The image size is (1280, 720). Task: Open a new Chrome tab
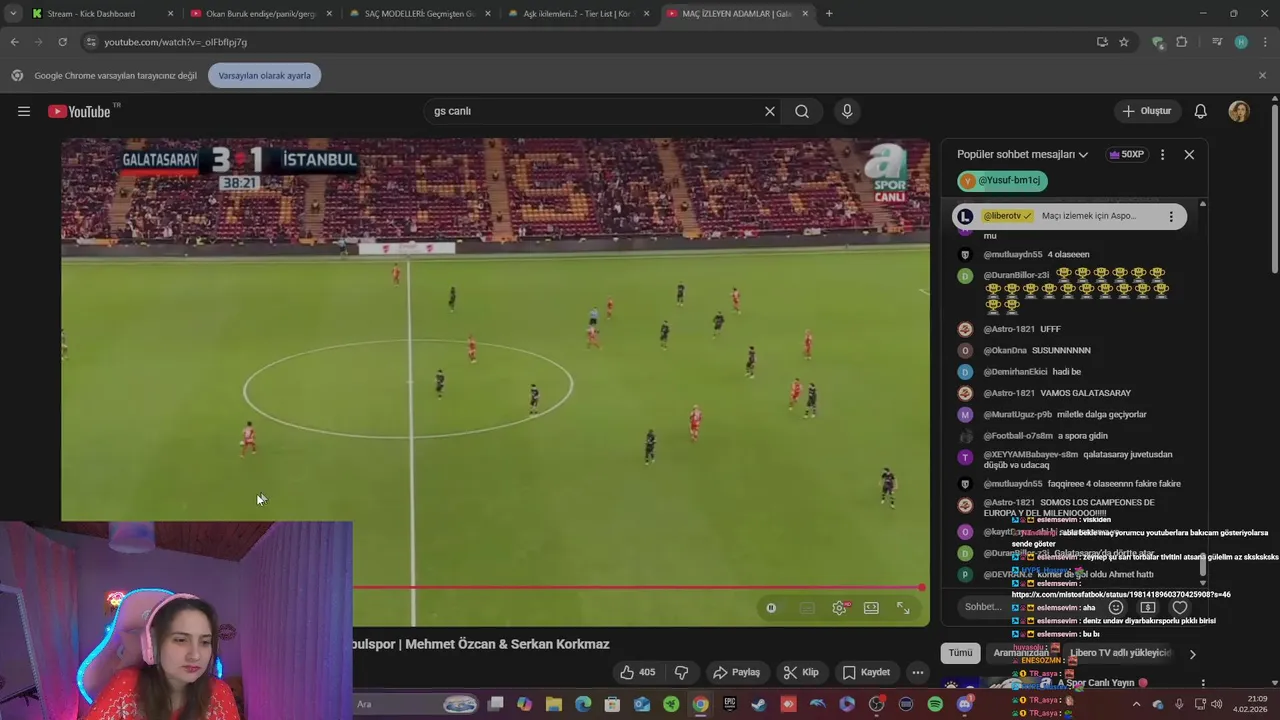point(829,14)
